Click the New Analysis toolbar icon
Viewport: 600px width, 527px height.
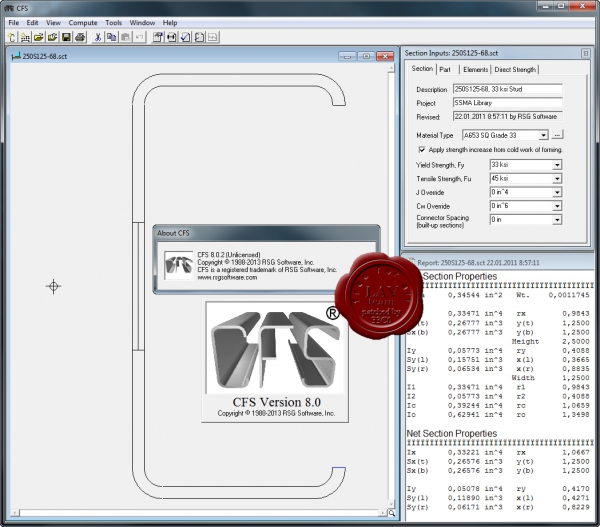tap(25, 37)
